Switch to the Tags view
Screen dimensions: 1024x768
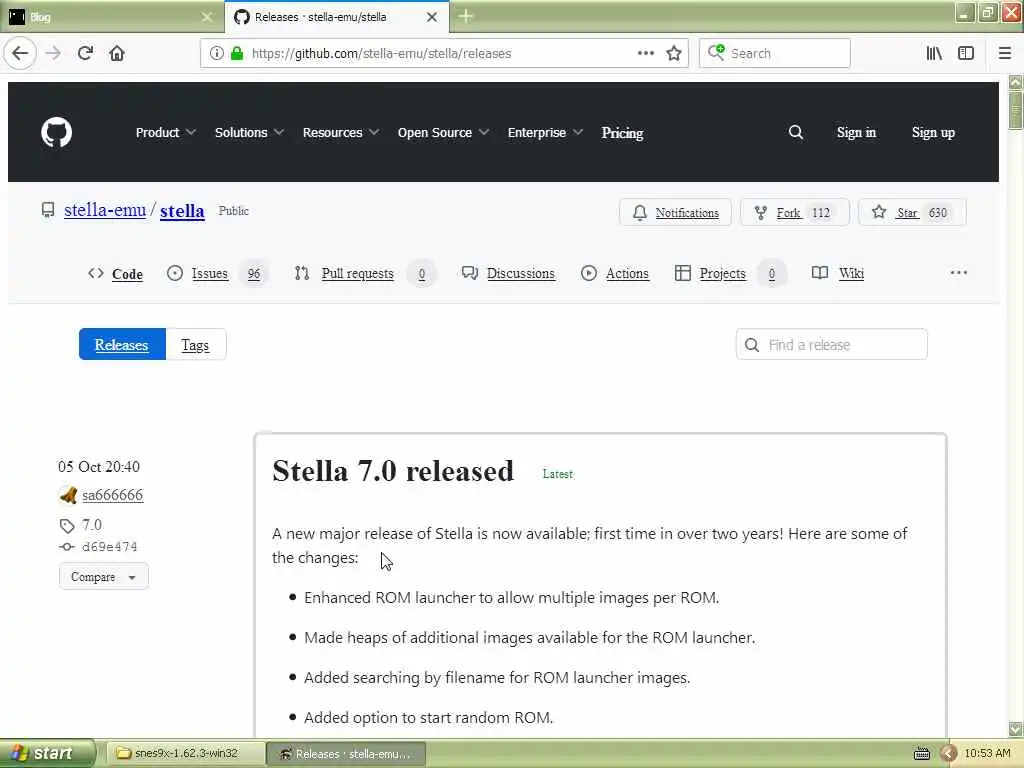(195, 344)
